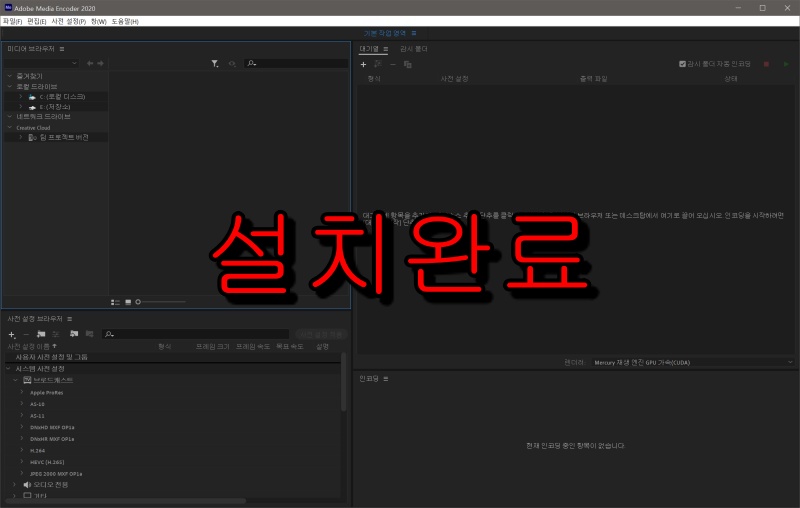Duplicate the selected queue item

tap(408, 64)
